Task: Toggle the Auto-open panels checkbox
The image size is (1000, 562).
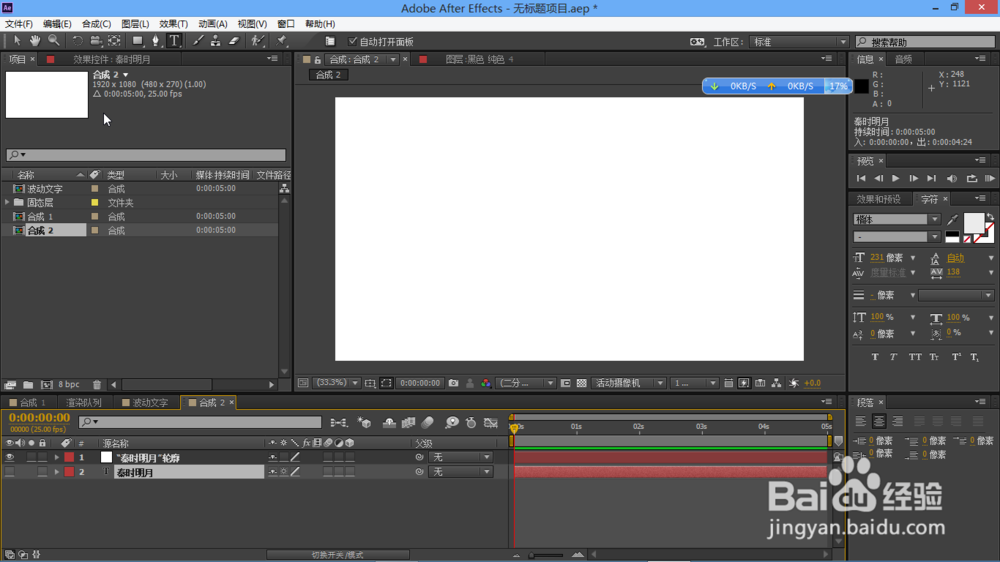Action: [x=353, y=41]
